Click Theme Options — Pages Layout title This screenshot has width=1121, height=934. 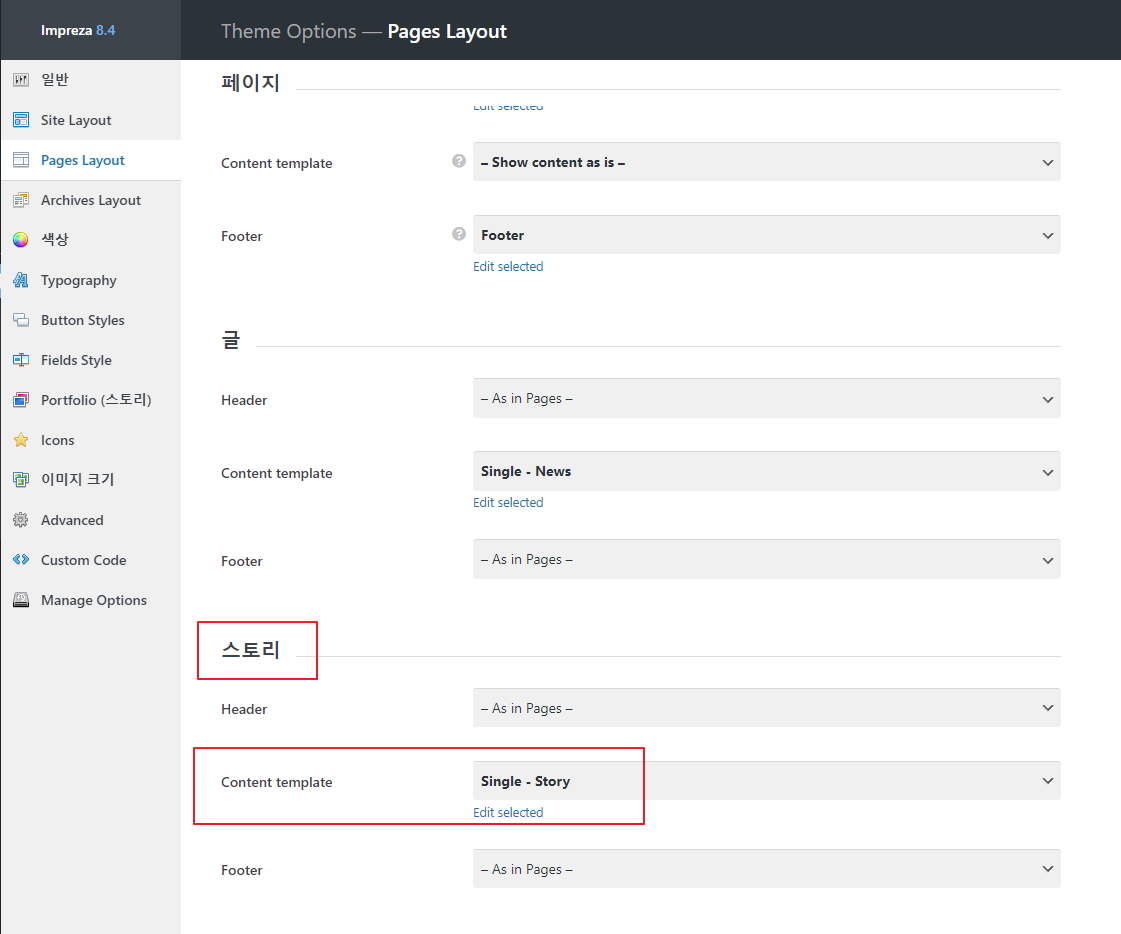(364, 31)
